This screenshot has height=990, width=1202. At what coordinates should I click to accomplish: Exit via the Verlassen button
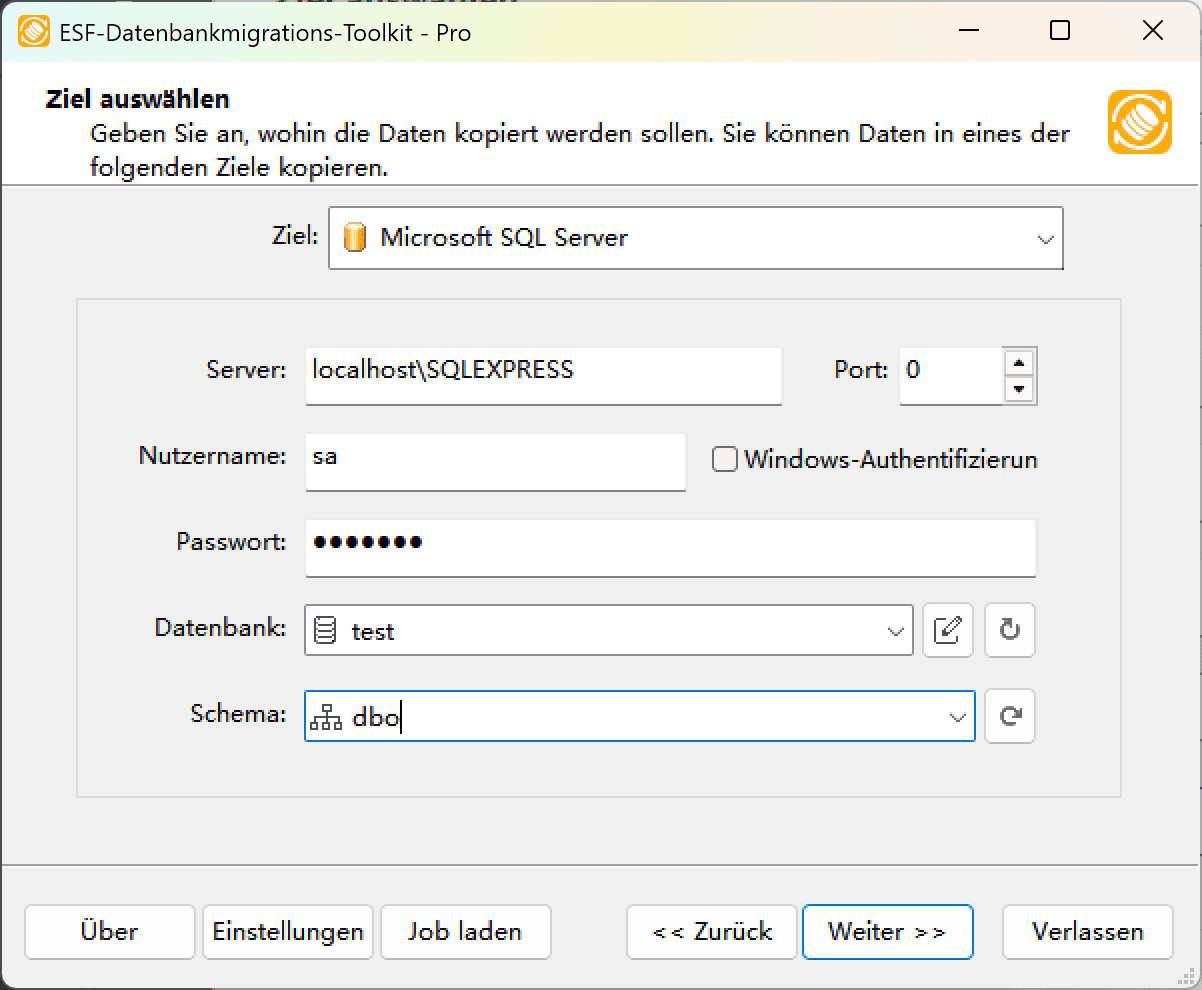click(x=1087, y=931)
